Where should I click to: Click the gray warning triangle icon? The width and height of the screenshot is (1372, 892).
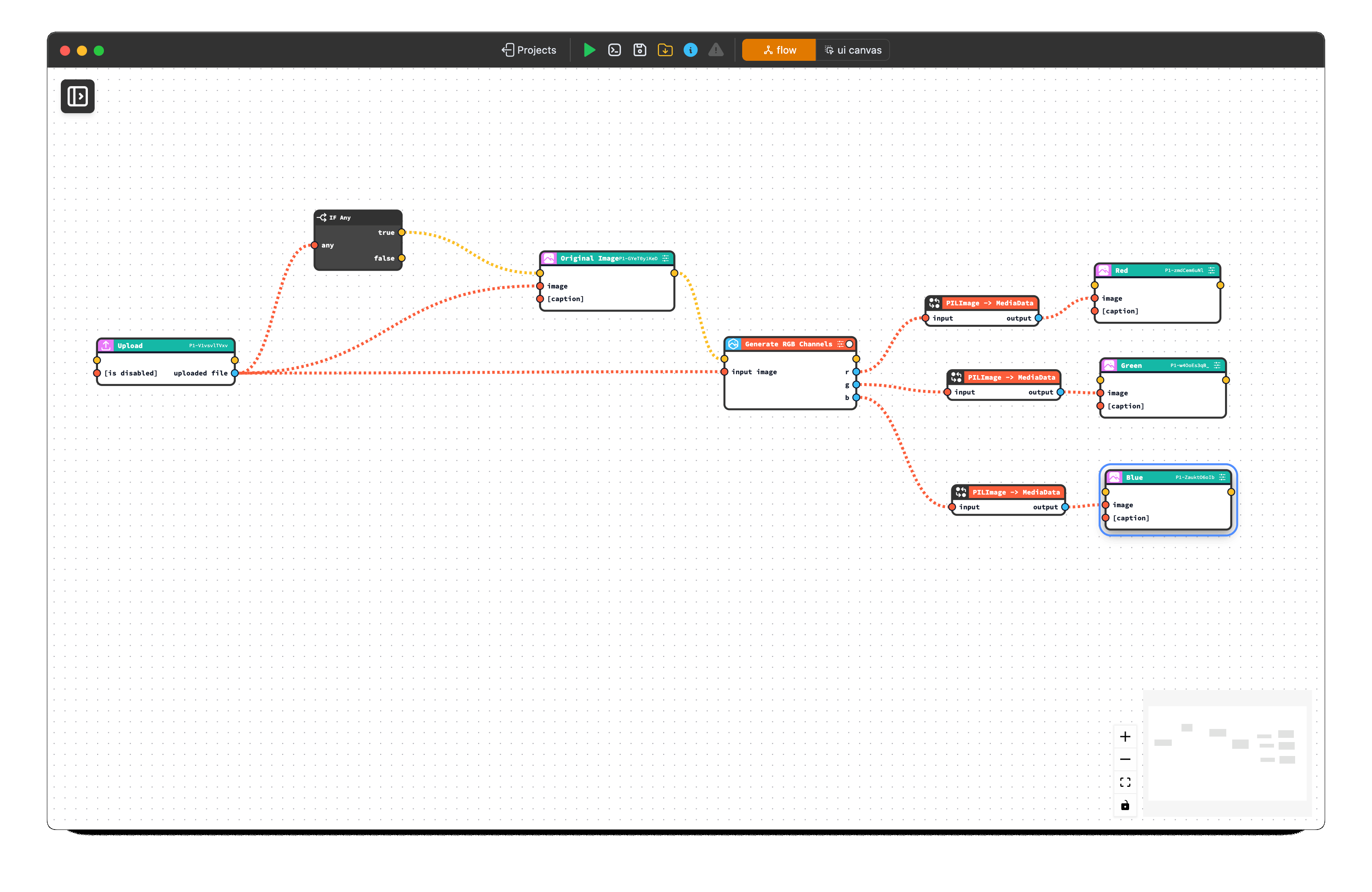[x=716, y=50]
